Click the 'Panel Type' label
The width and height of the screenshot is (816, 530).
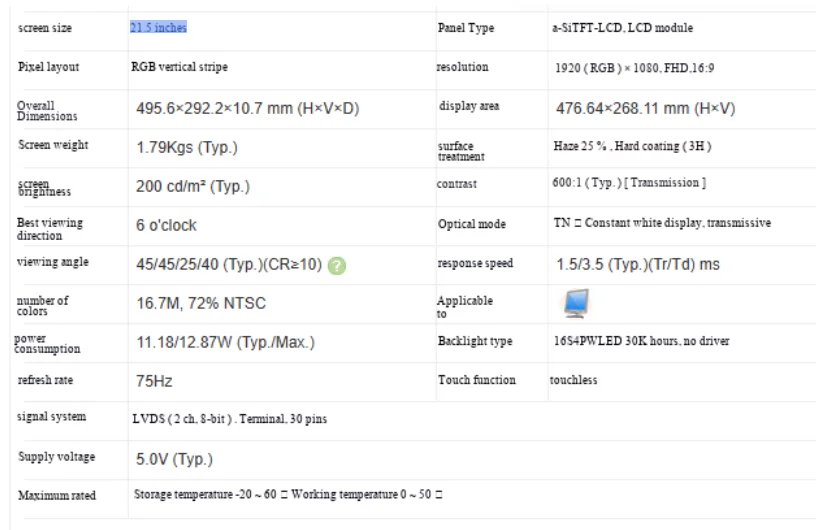click(466, 28)
